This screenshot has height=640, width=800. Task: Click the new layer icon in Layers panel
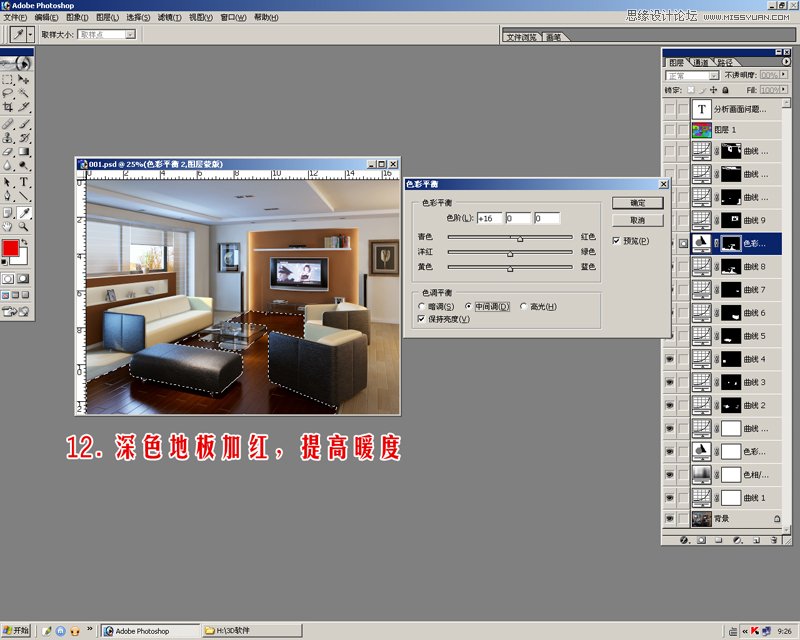coord(757,540)
